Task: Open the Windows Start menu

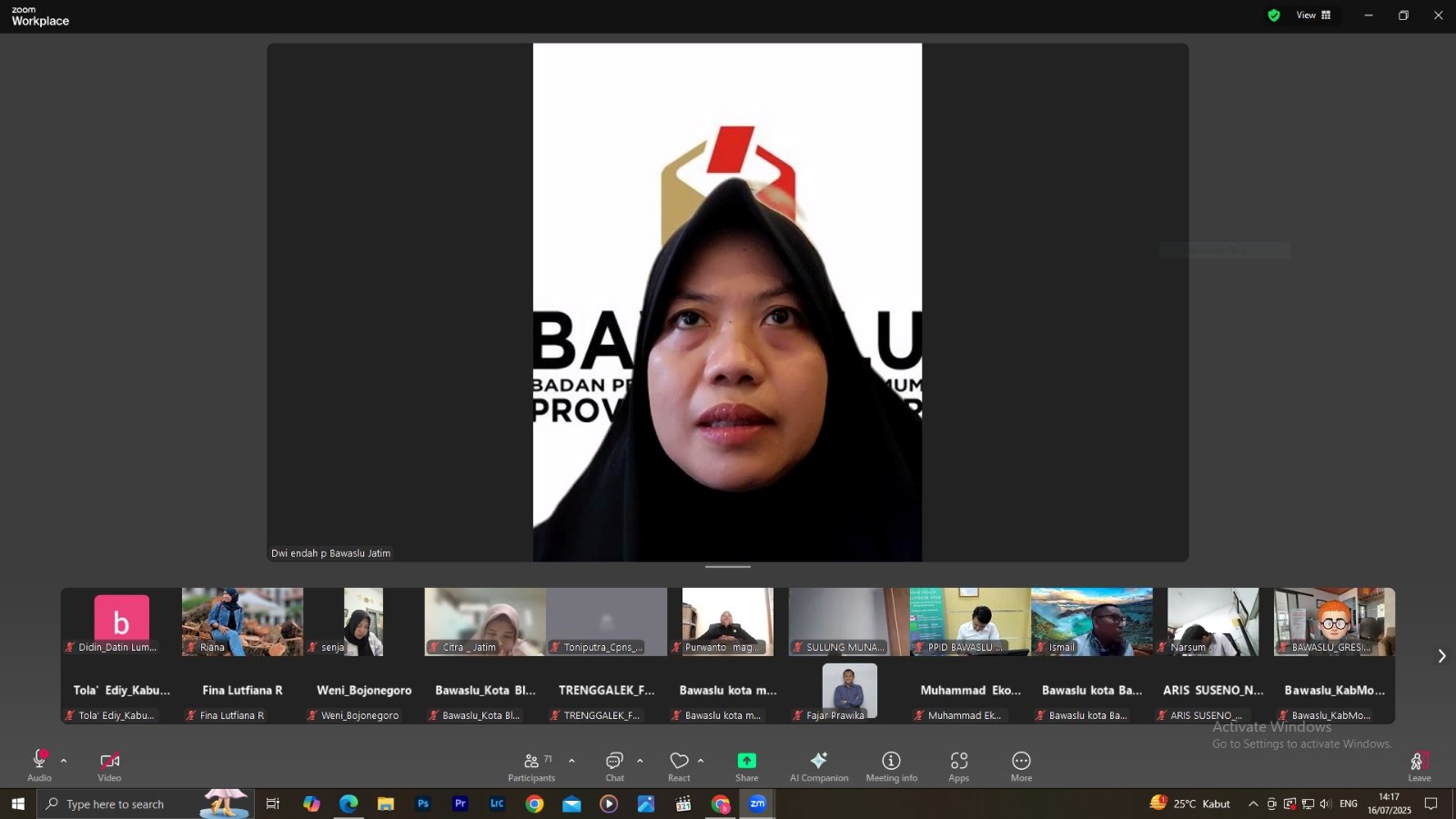Action: [x=17, y=804]
